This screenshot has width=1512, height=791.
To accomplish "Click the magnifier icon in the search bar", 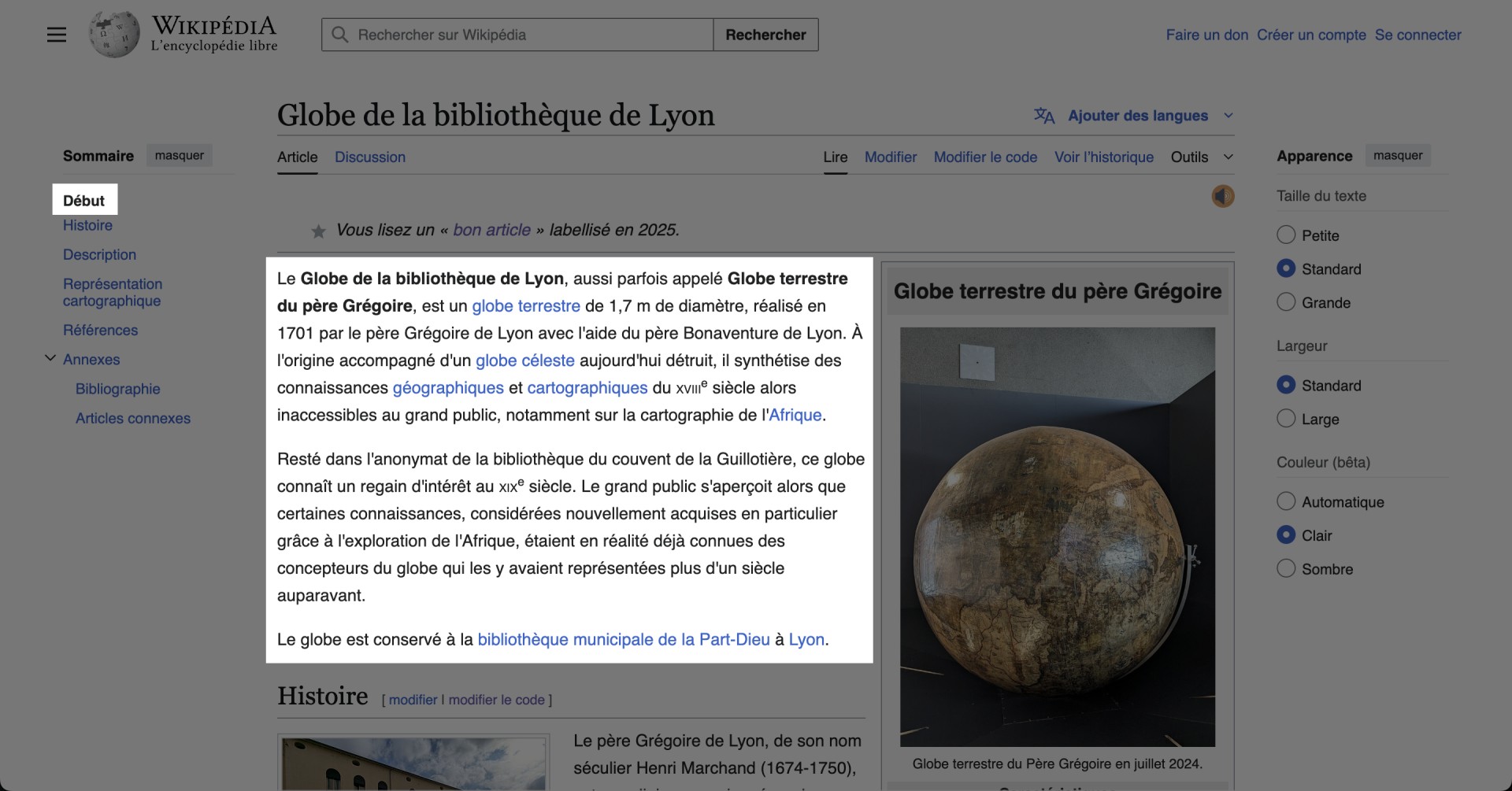I will pyautogui.click(x=339, y=35).
